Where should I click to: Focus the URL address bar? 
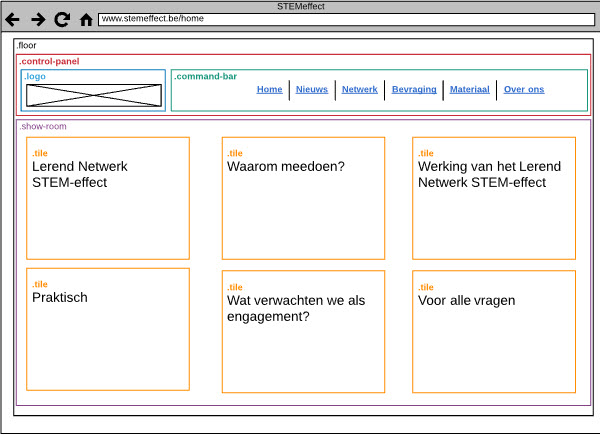point(346,19)
